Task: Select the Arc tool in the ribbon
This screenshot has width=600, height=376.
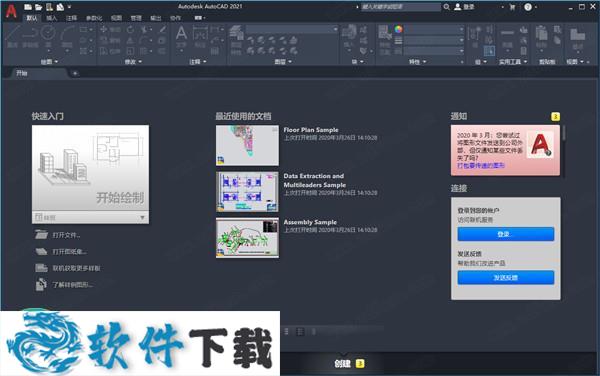Action: pyautogui.click(x=67, y=37)
